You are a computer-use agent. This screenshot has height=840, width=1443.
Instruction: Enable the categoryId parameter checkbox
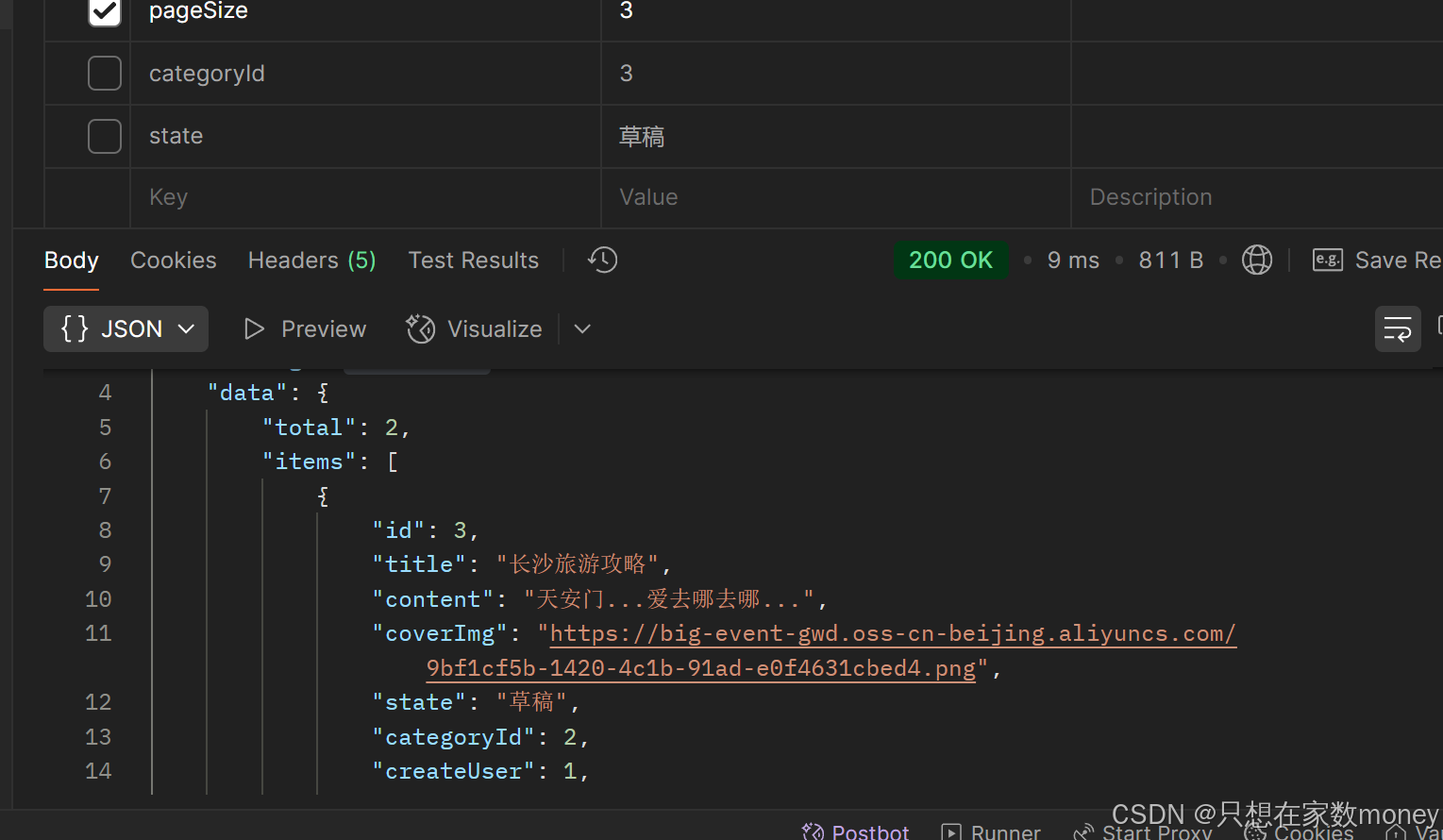(105, 73)
